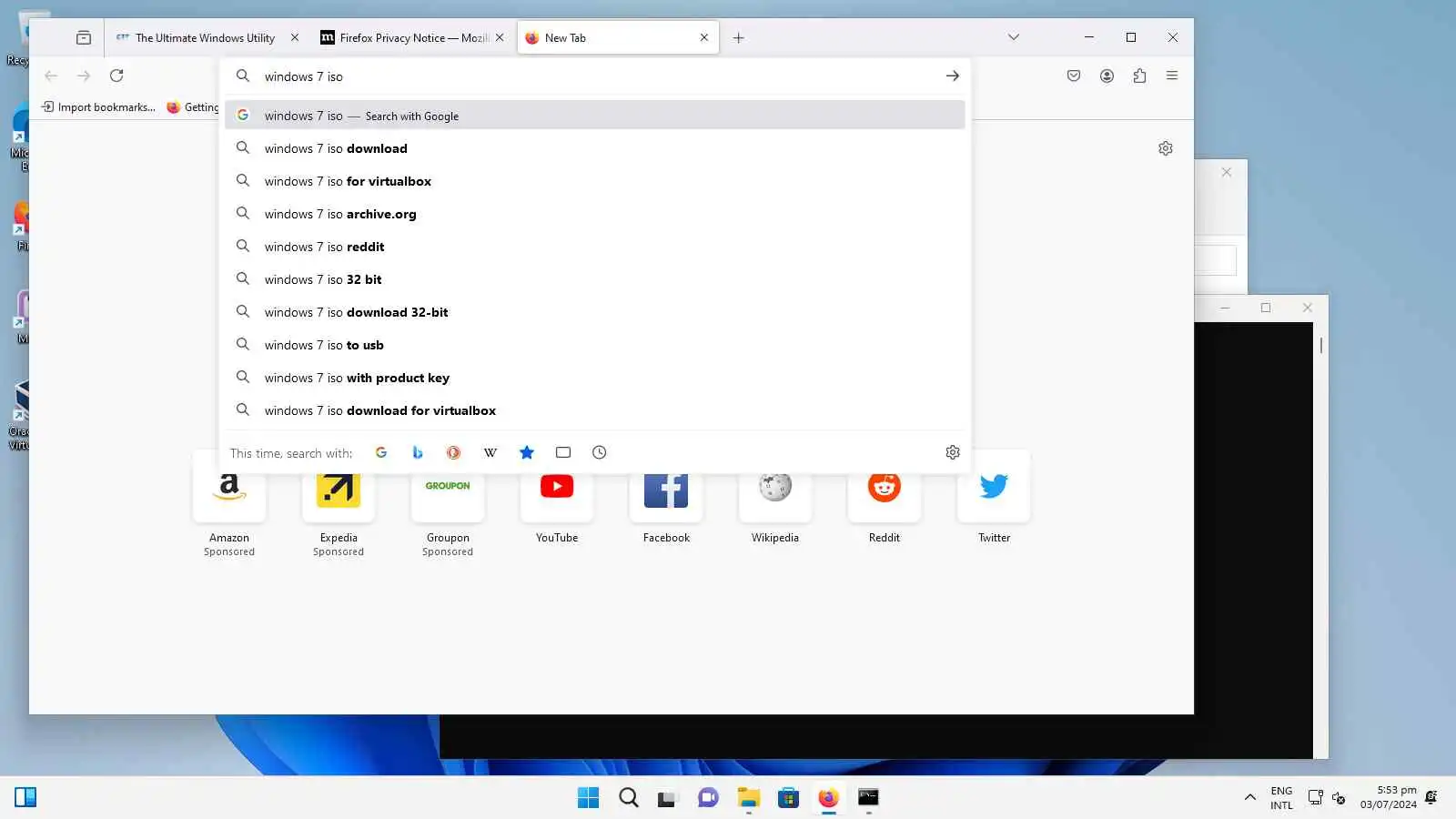Switch to Firefox Privacy Notice tab
This screenshot has width=1456, height=819.
pos(413,37)
